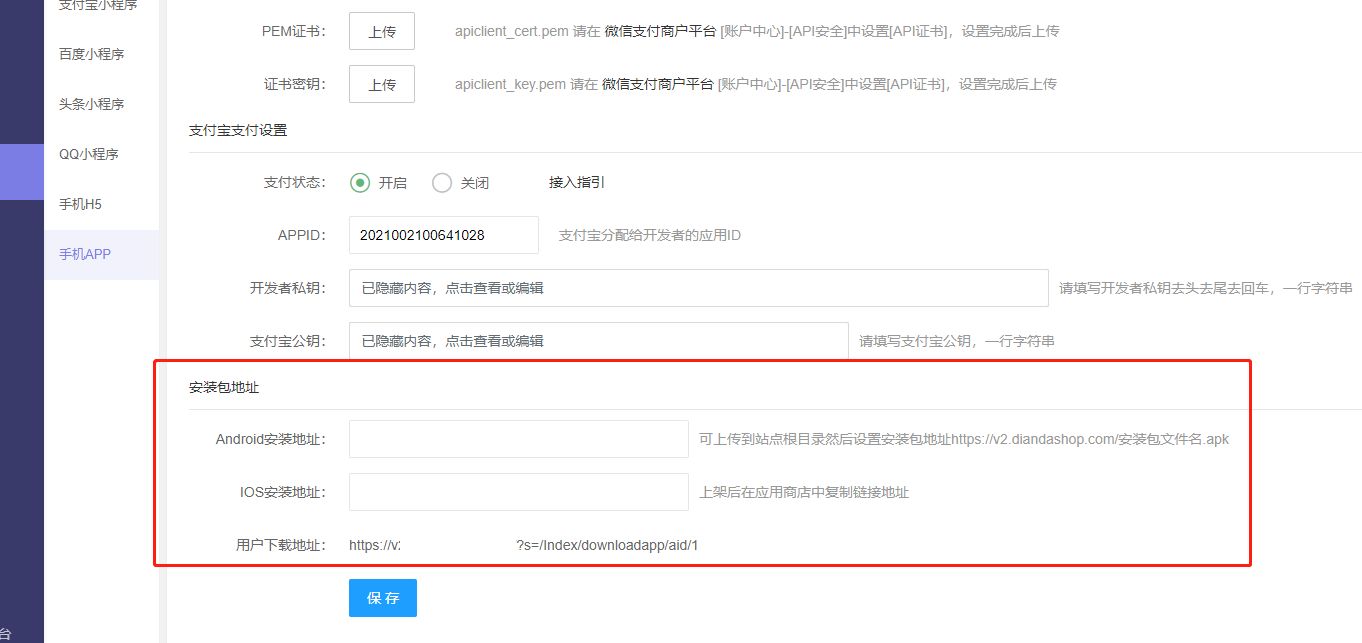Screen dimensions: 1362x643
Task: Focus the IOS安装地址 input box
Action: pos(518,492)
